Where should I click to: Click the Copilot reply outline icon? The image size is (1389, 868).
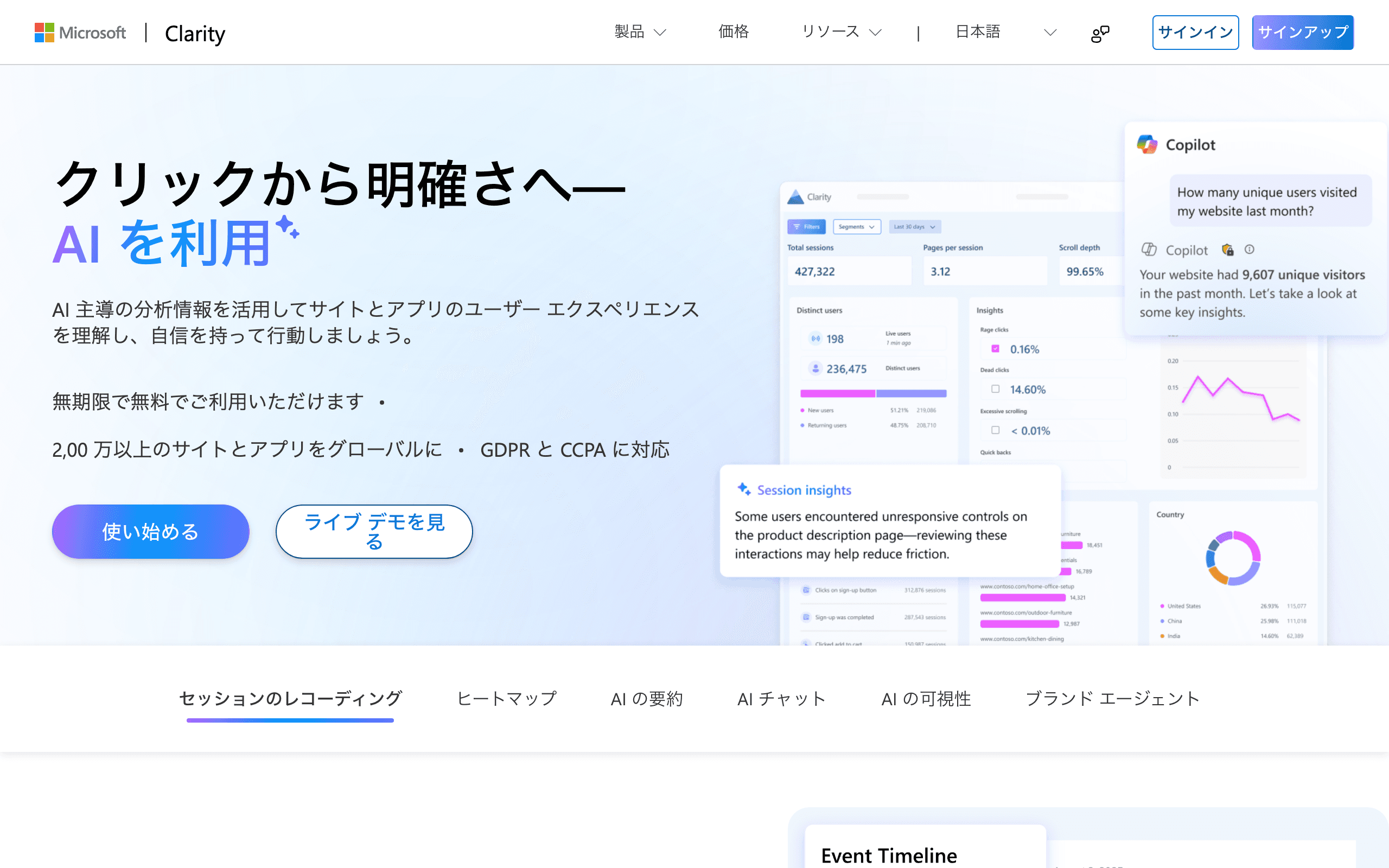1149,249
